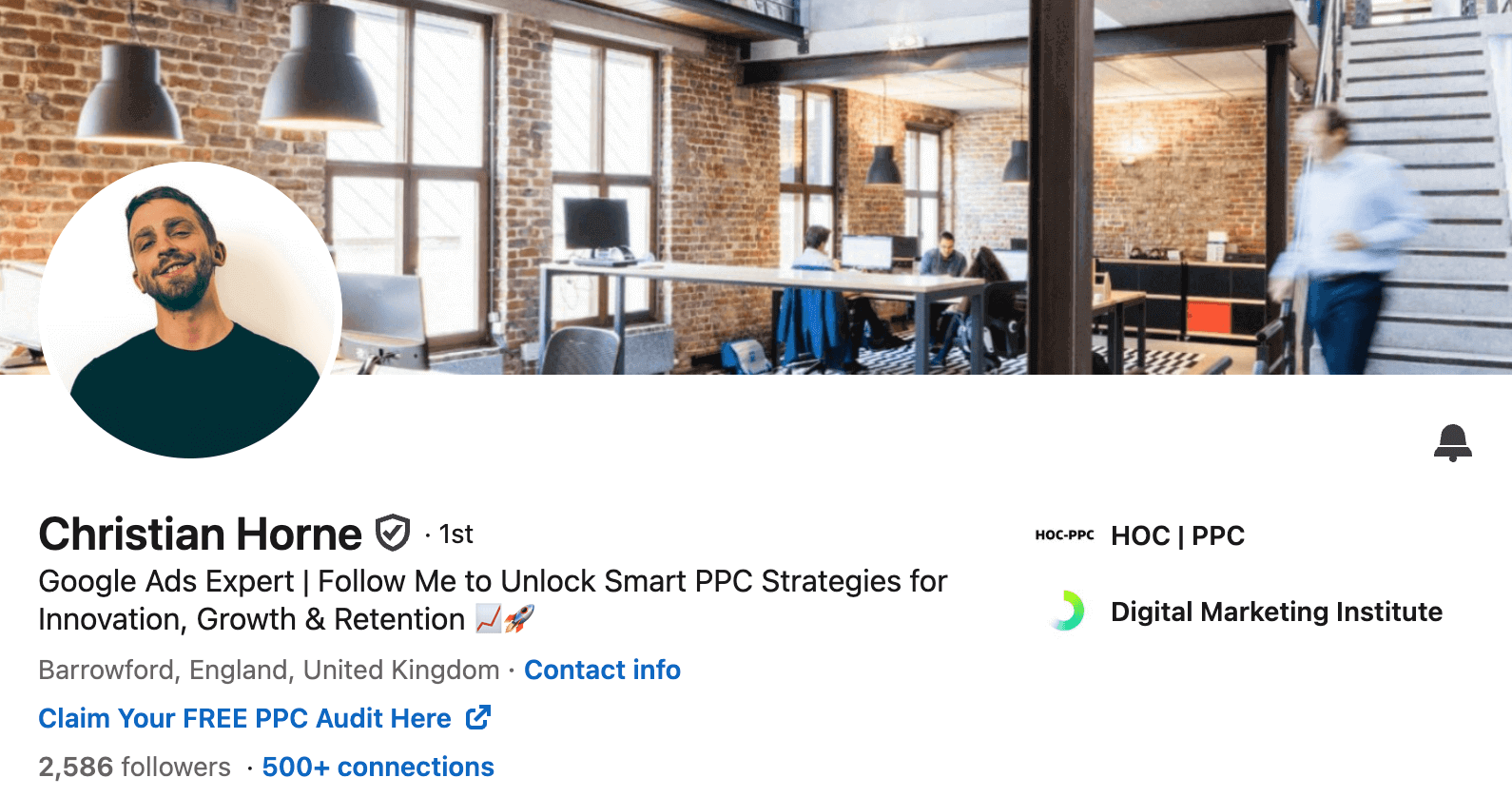View the 500+ connections list
Viewport: 1512px width, 797px height.
point(378,767)
